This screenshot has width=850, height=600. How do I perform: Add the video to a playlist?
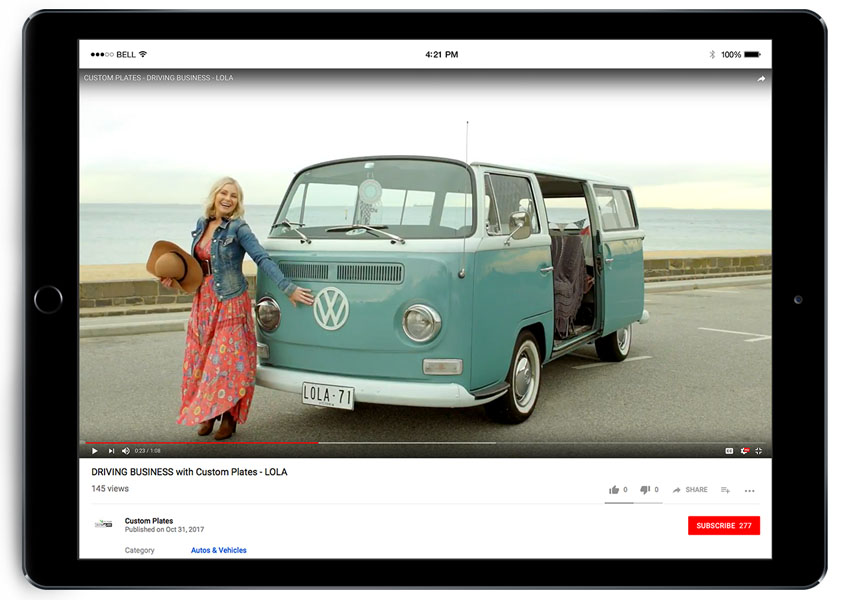click(725, 490)
